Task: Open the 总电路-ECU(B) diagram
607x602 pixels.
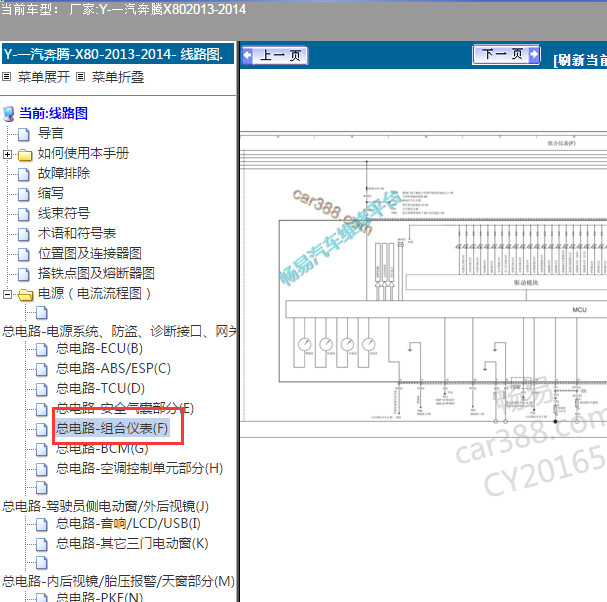Action: (x=99, y=348)
